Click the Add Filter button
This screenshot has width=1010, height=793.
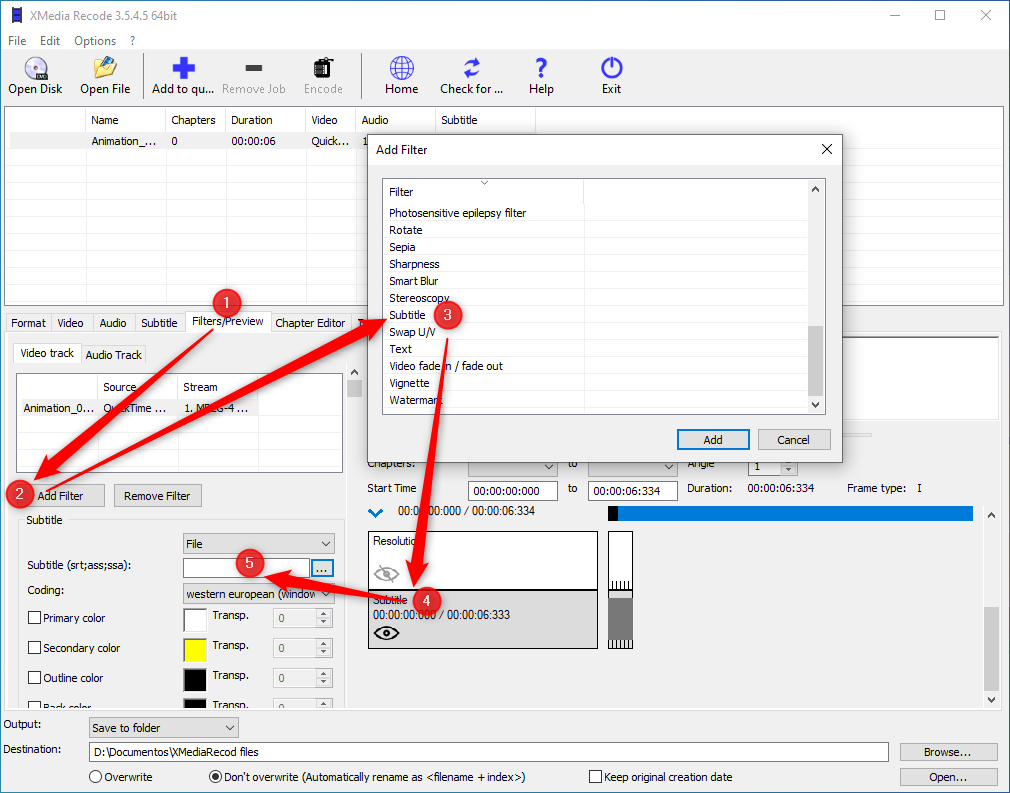pos(61,495)
